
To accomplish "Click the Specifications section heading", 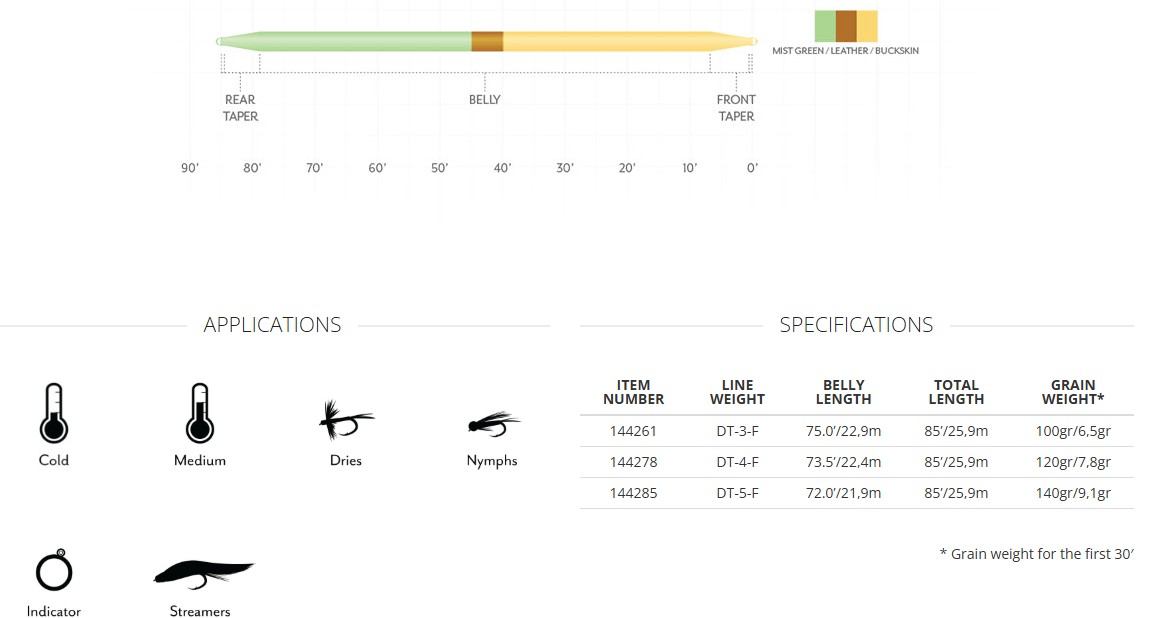I will tap(856, 325).
